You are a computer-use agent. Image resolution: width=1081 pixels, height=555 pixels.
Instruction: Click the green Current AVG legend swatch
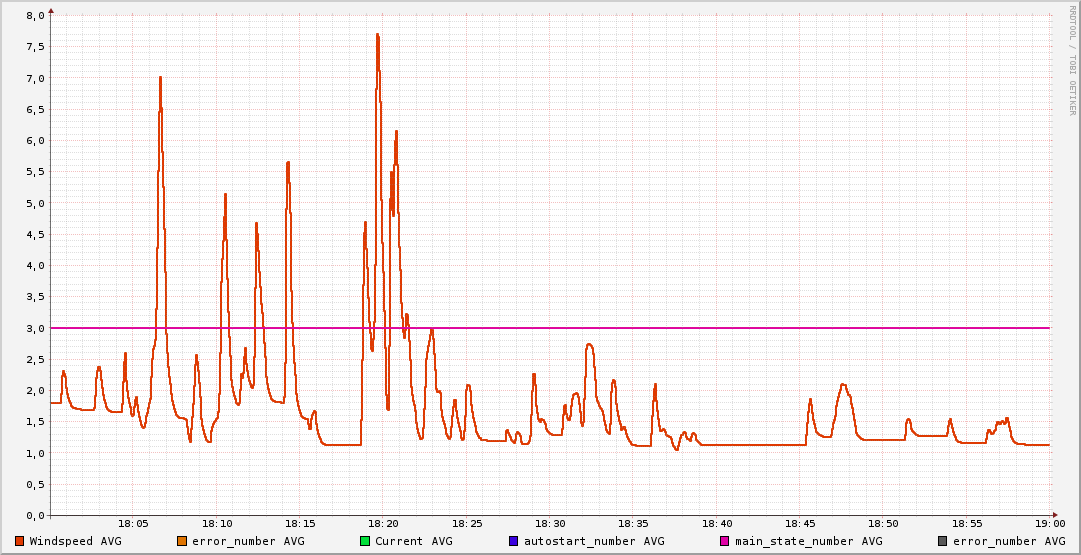[365, 541]
